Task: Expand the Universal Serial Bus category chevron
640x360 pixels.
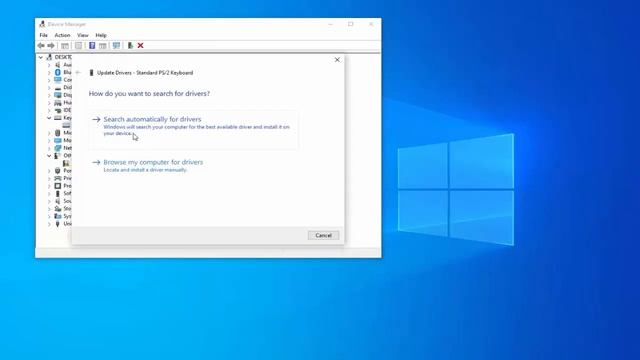Action: [x=49, y=224]
